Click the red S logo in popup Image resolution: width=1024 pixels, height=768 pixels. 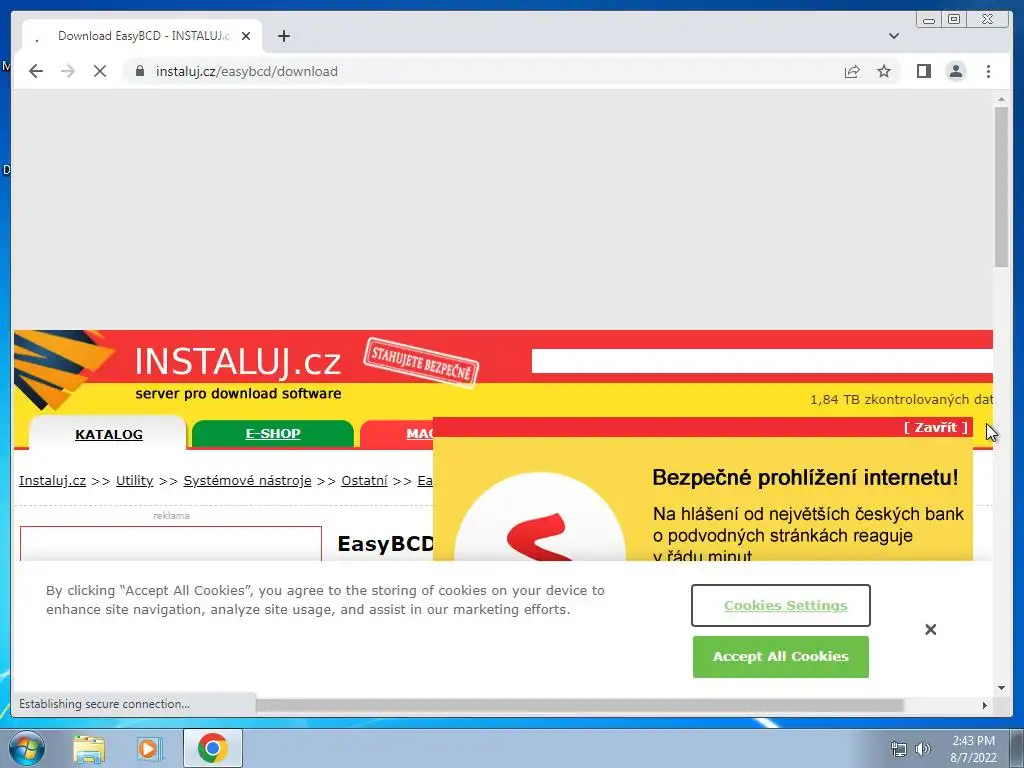tap(539, 537)
